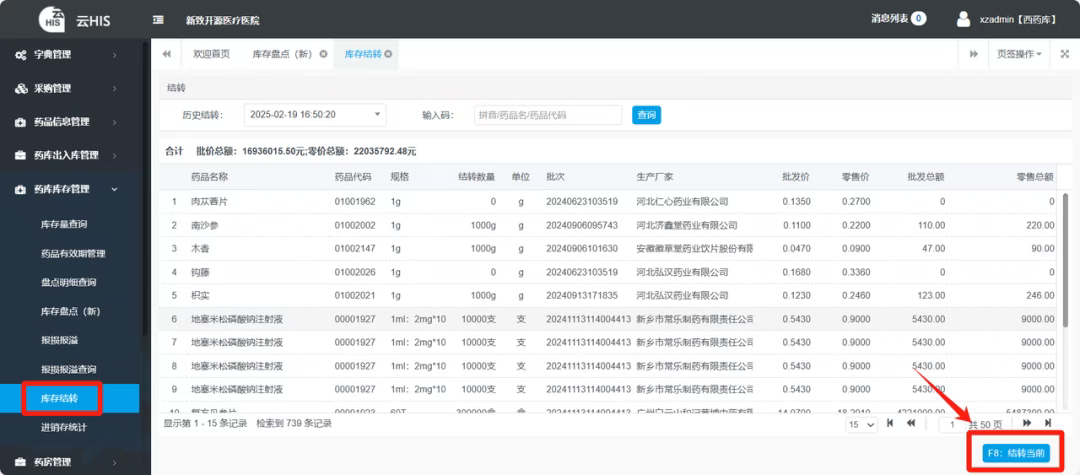Sort by 结转数量 column header

click(477, 177)
